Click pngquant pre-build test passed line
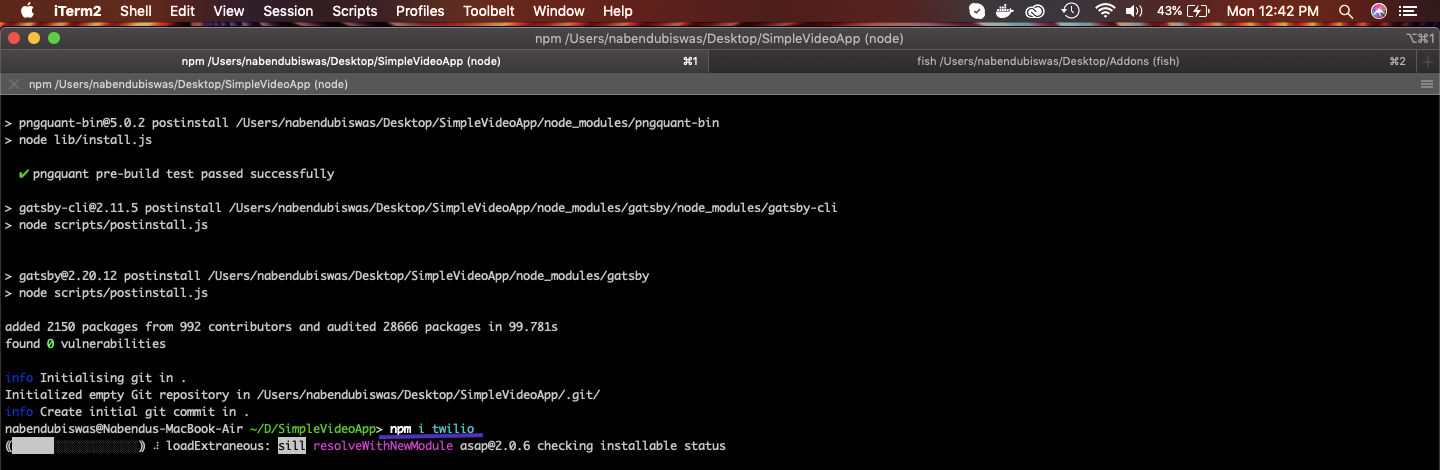This screenshot has height=470, width=1440. click(x=176, y=173)
